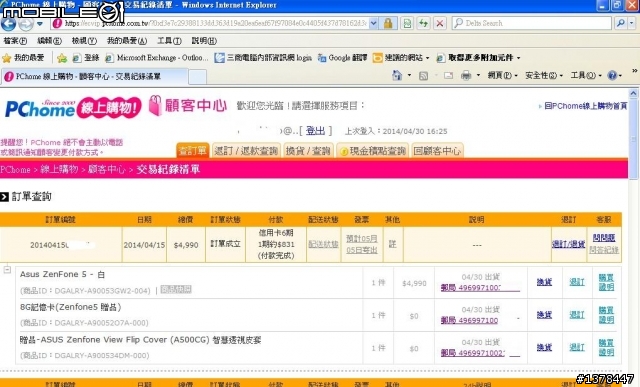This screenshot has width=640, height=387.
Task: Click the 預計05月05日寄出 invoice link
Action: [x=362, y=244]
